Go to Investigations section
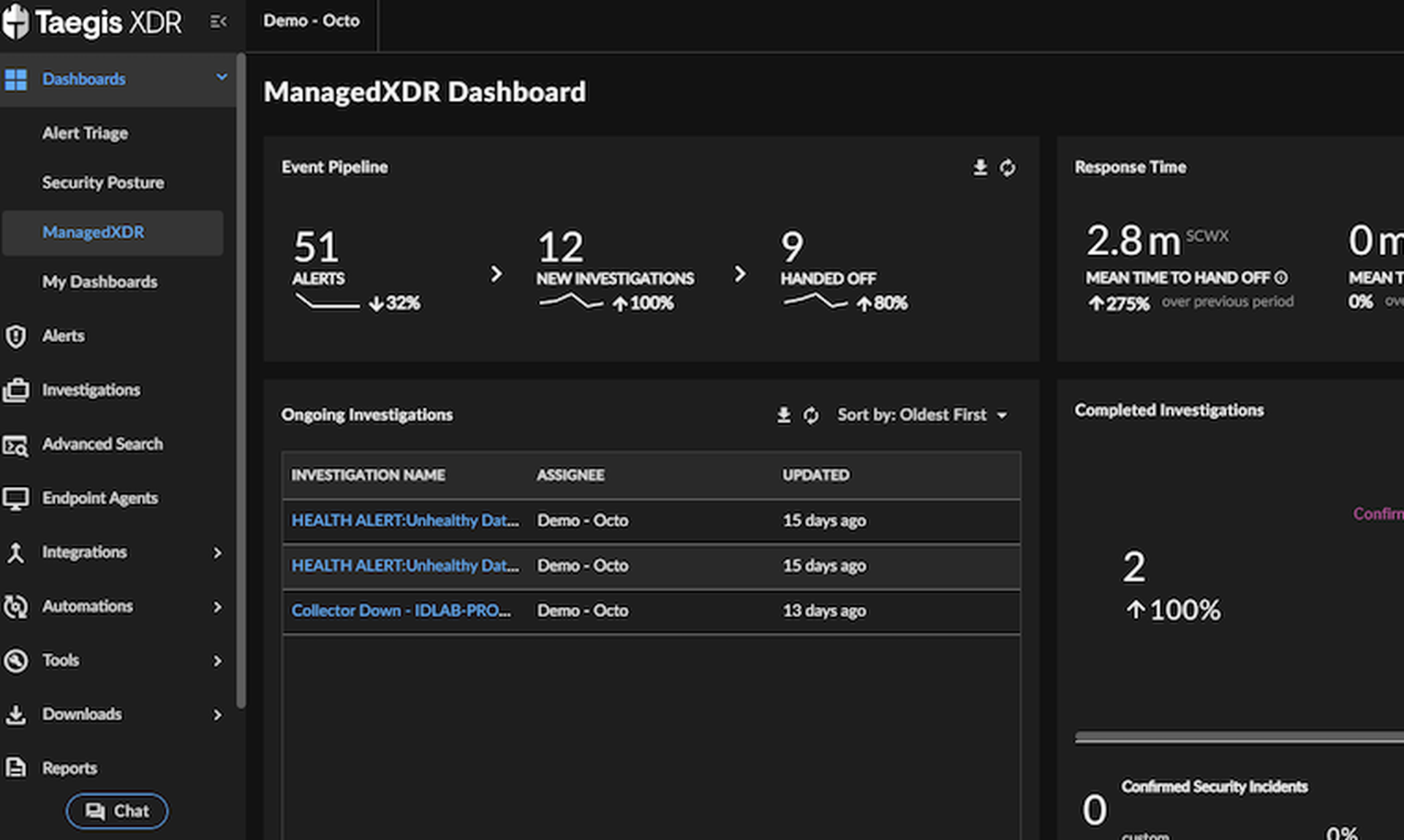 [91, 390]
